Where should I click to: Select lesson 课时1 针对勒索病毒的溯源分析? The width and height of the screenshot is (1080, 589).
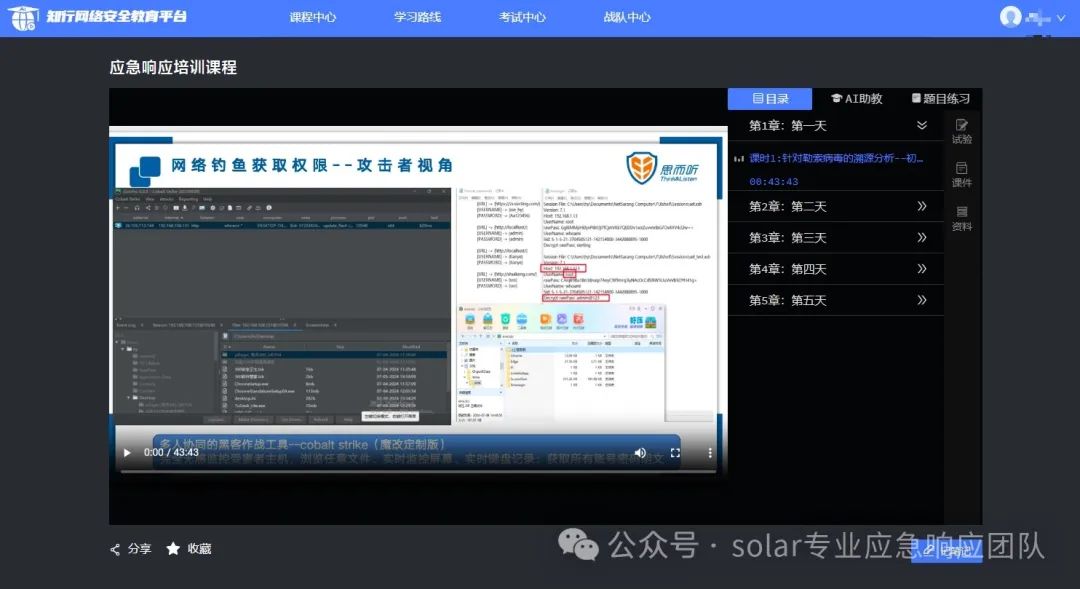coord(835,158)
